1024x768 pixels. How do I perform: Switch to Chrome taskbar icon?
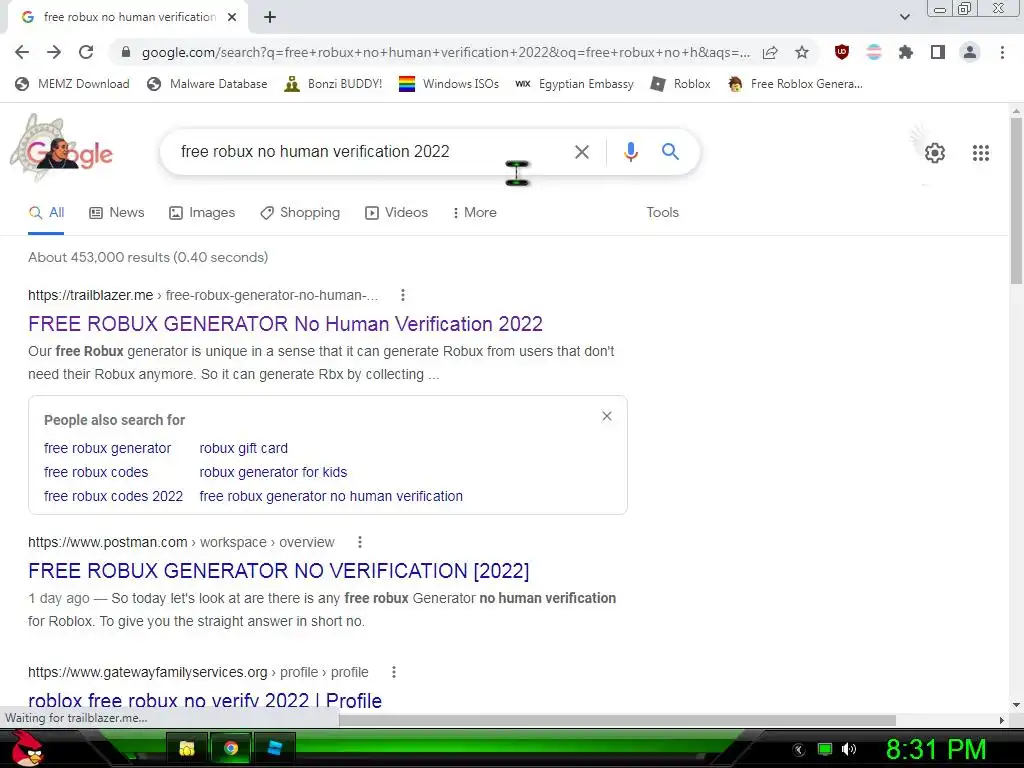(x=231, y=748)
